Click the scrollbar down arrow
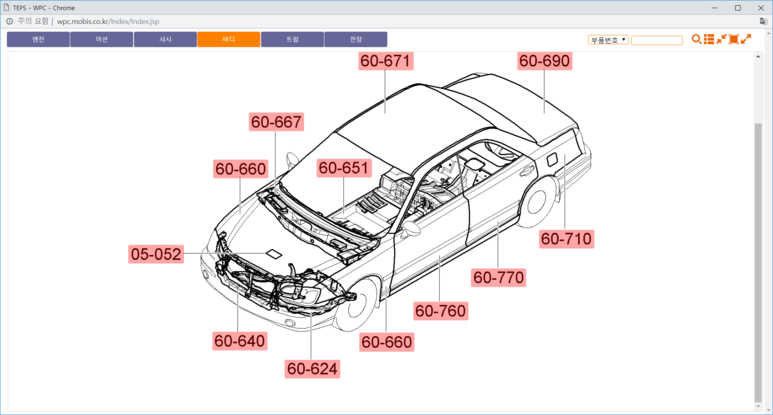773x415 pixels. point(758,407)
